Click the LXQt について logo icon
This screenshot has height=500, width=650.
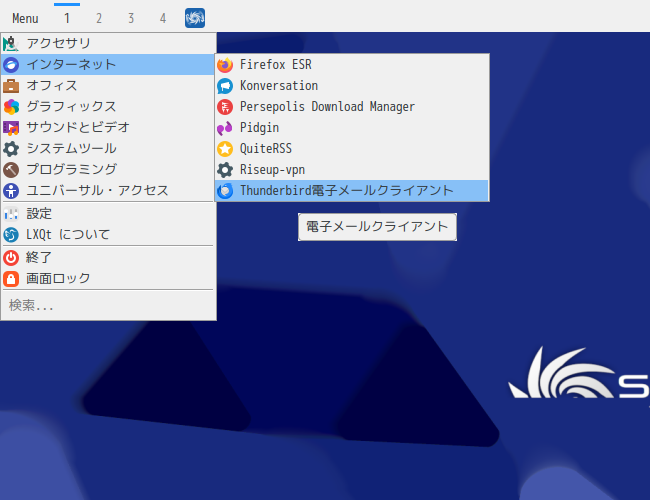click(11, 235)
